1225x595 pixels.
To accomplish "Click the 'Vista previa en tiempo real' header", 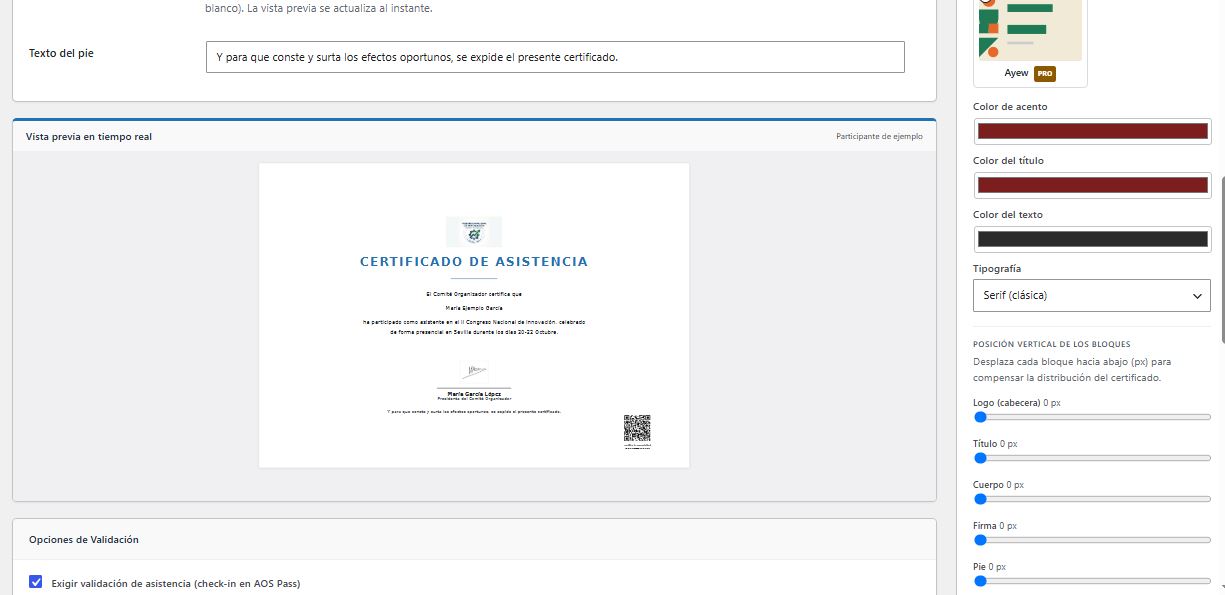I will (89, 136).
